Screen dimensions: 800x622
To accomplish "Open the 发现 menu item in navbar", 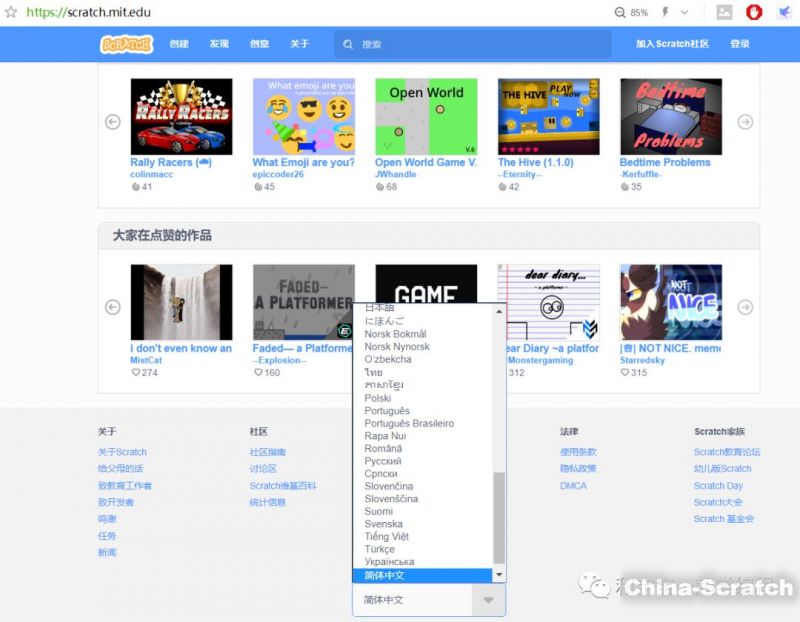I will (219, 44).
